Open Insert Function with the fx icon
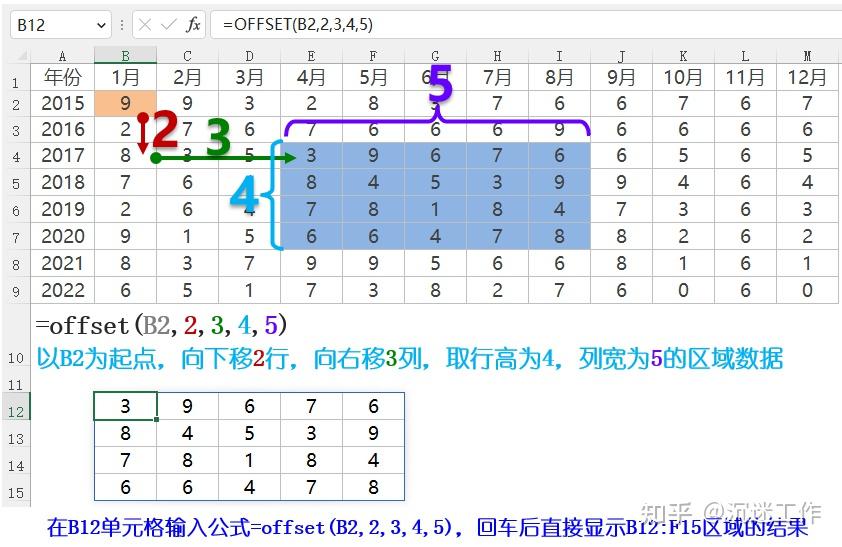Screen dimensions: 842x547 [193, 25]
